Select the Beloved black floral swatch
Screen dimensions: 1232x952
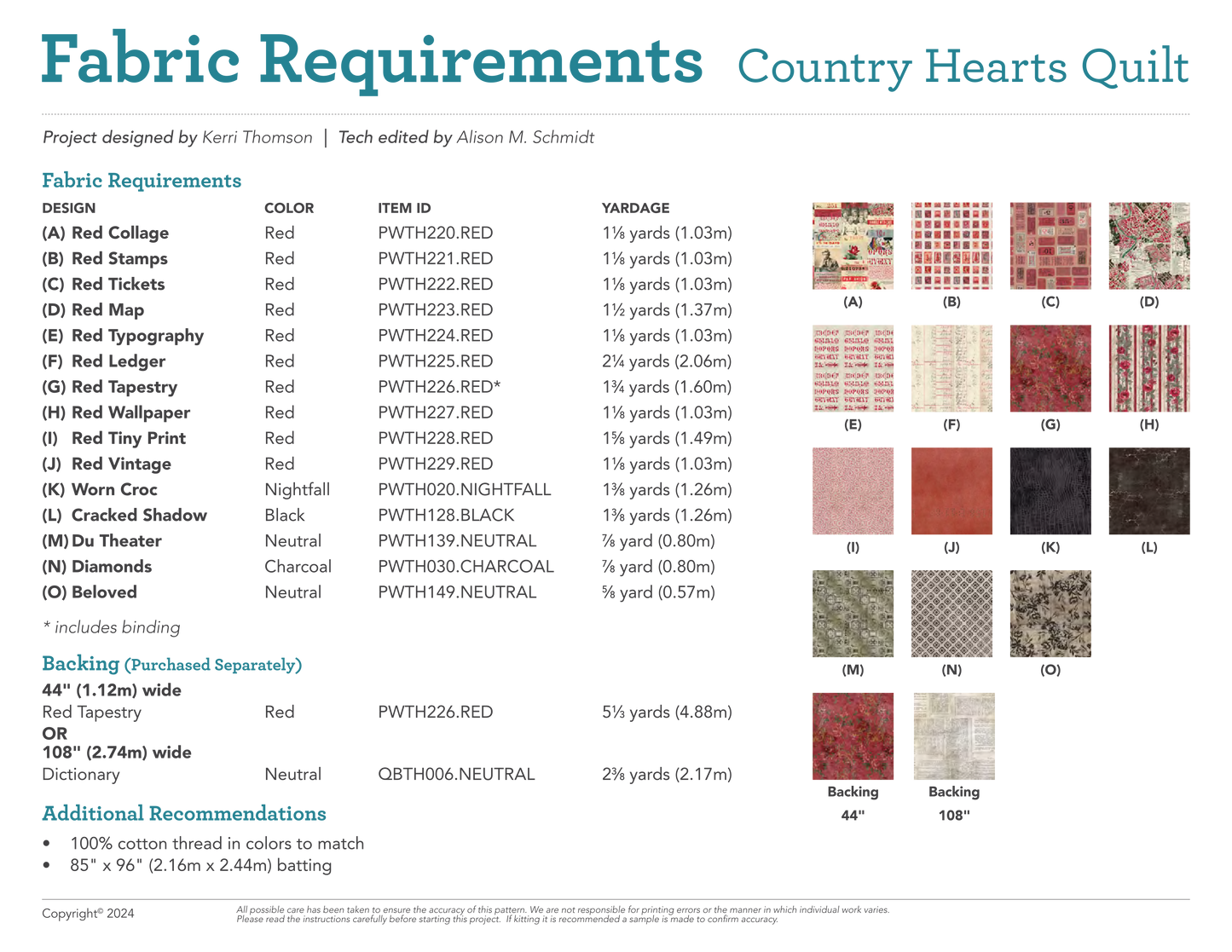click(1050, 614)
